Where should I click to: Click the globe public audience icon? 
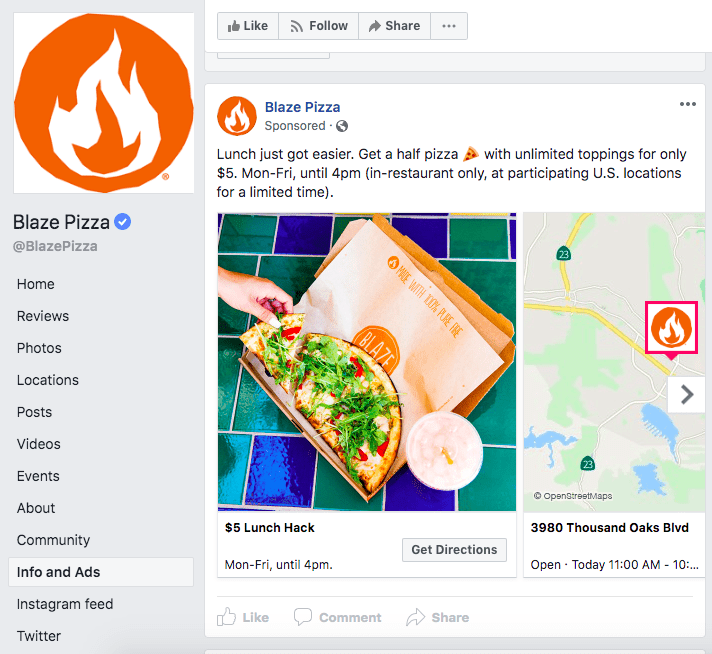point(342,126)
